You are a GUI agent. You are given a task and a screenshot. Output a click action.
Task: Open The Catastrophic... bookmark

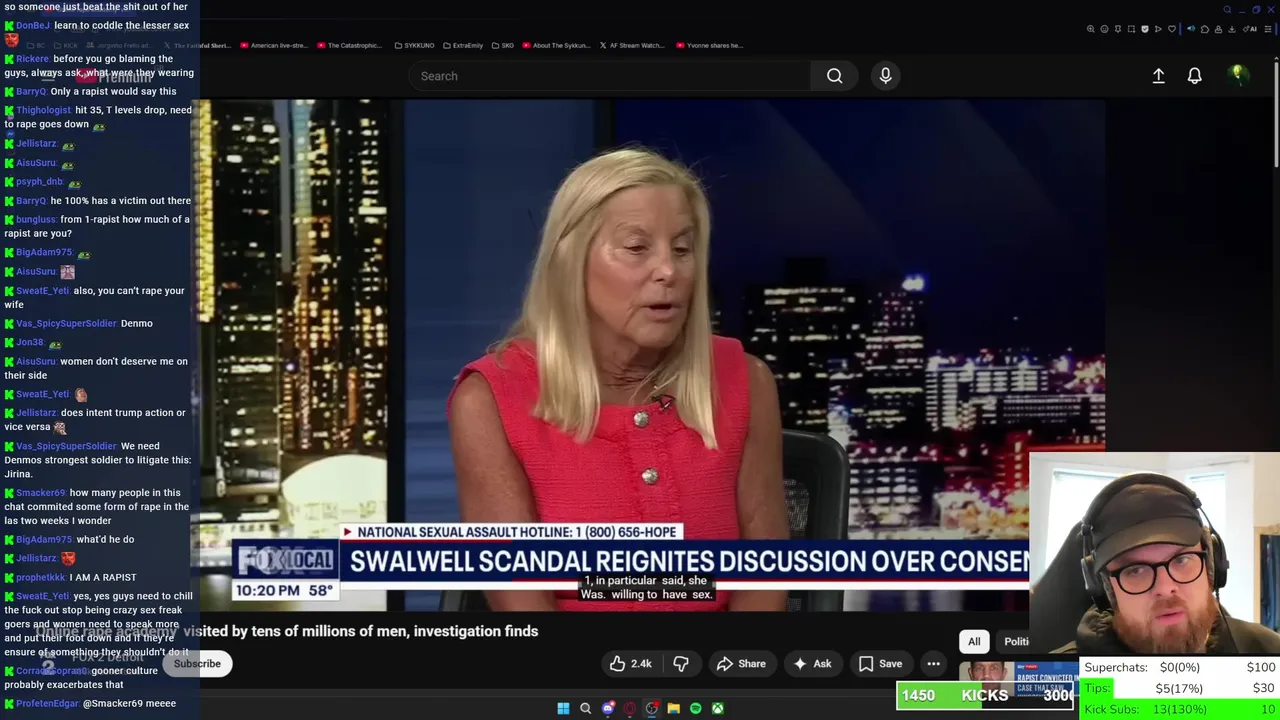tap(349, 45)
